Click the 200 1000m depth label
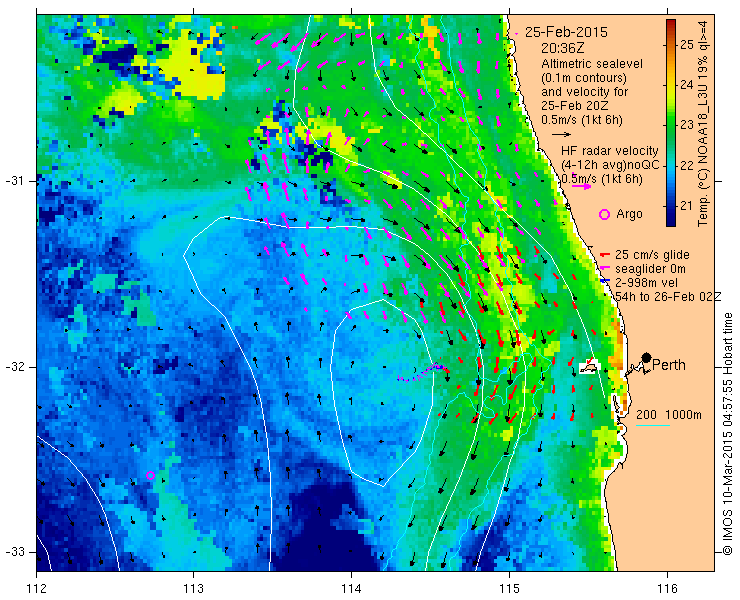 [669, 415]
